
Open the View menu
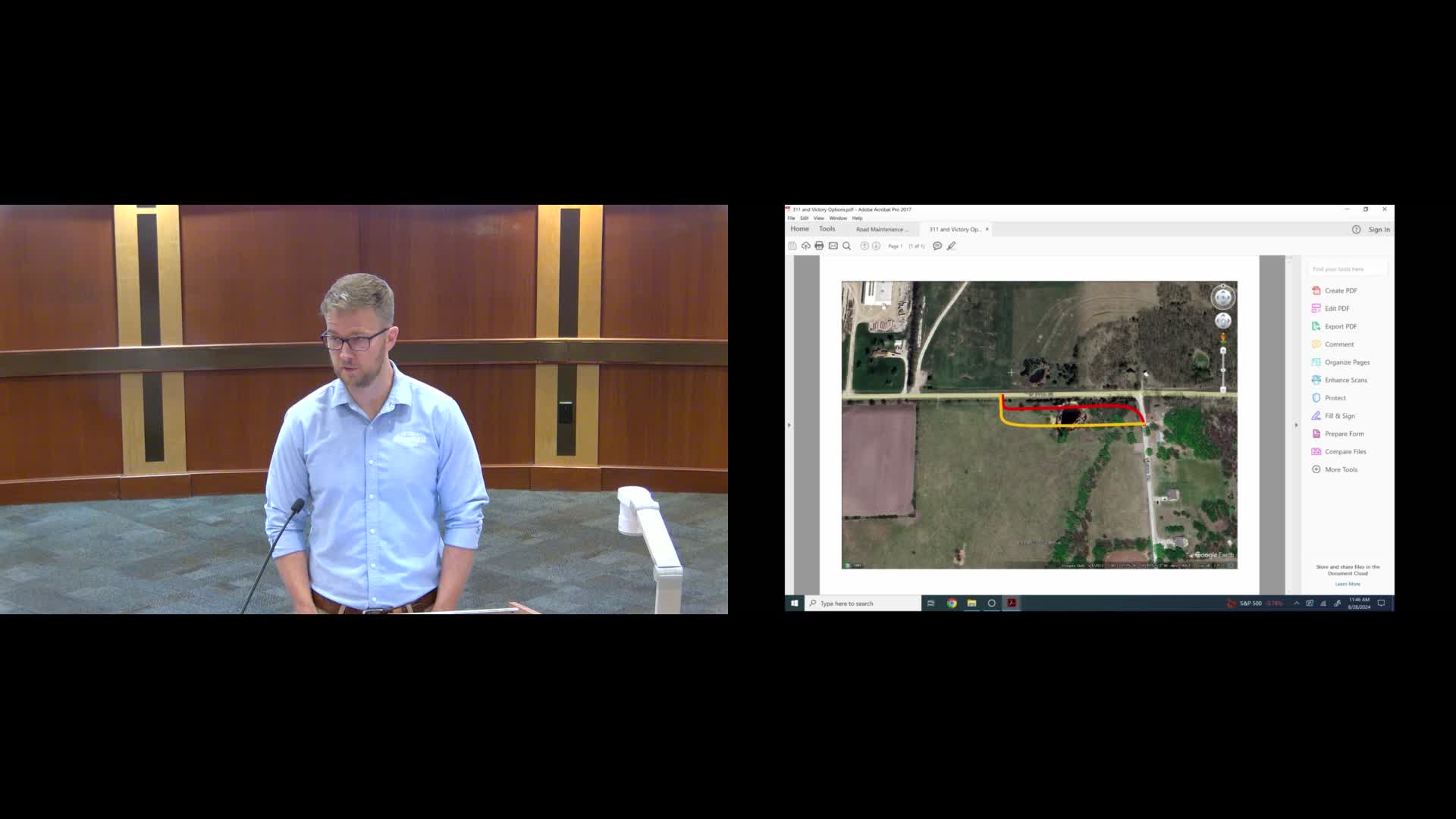(x=819, y=218)
